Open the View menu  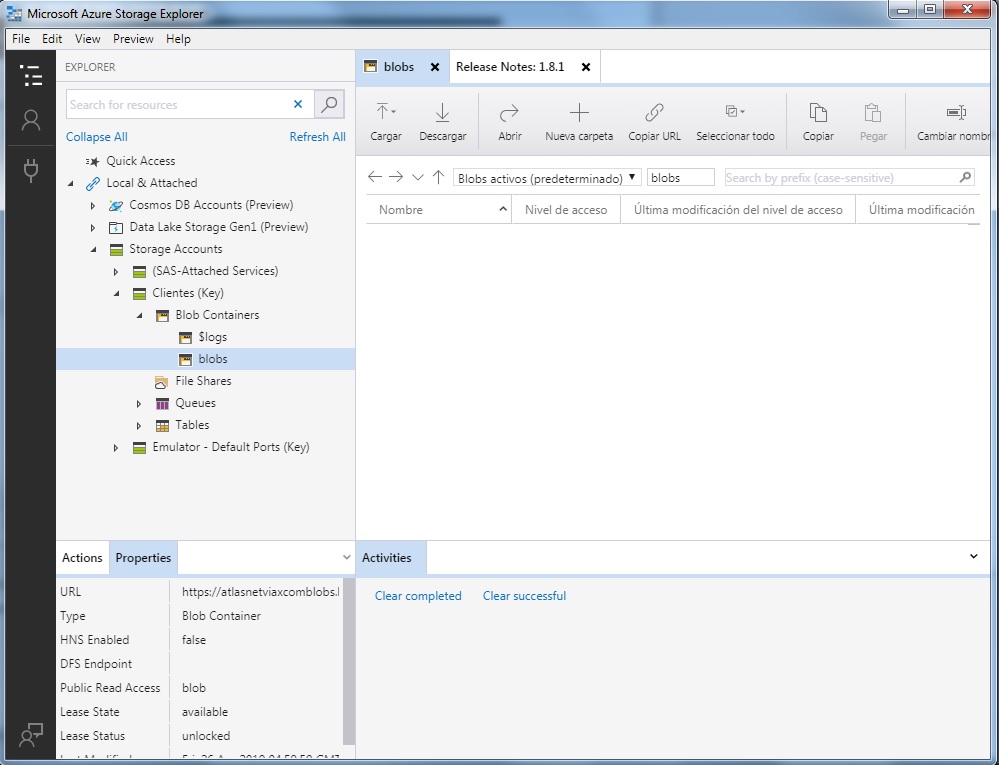pos(87,39)
